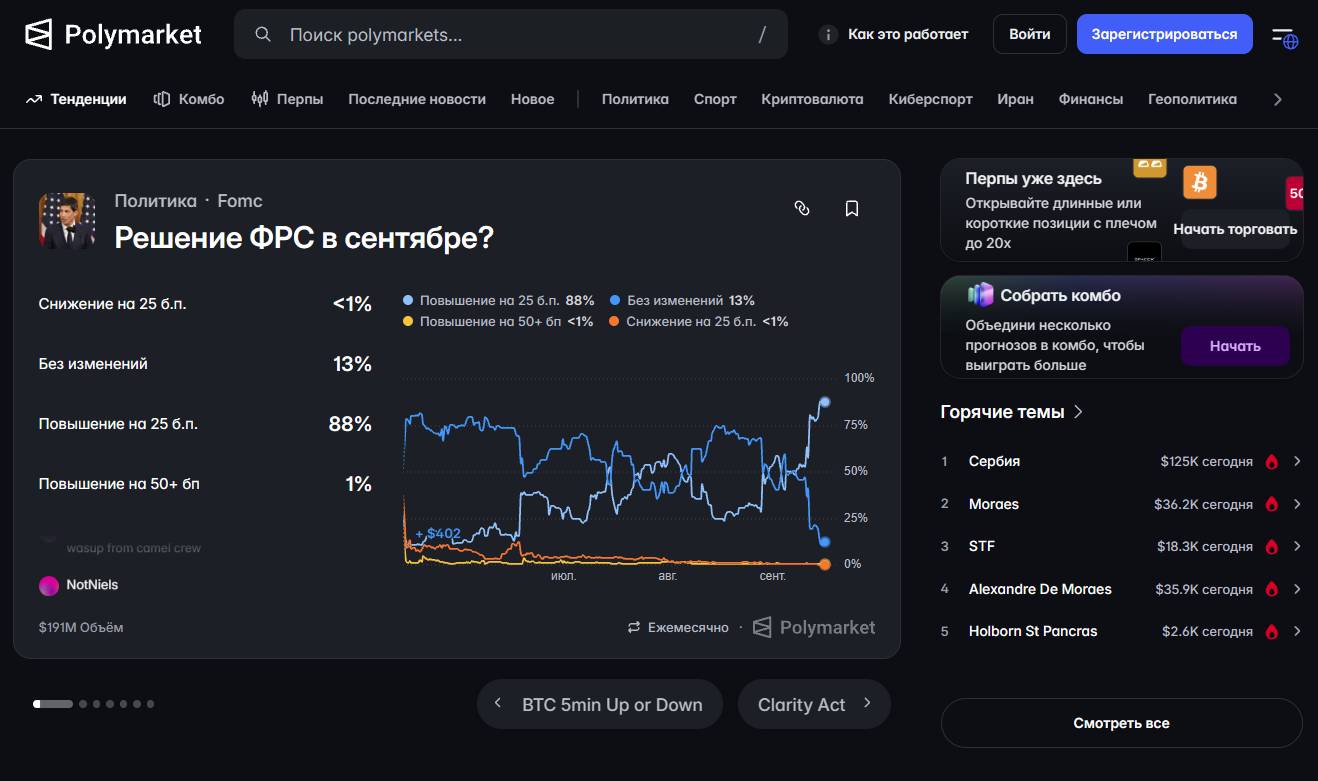Click the flame icon next to Moraes
The image size is (1318, 781).
[x=1272, y=504]
